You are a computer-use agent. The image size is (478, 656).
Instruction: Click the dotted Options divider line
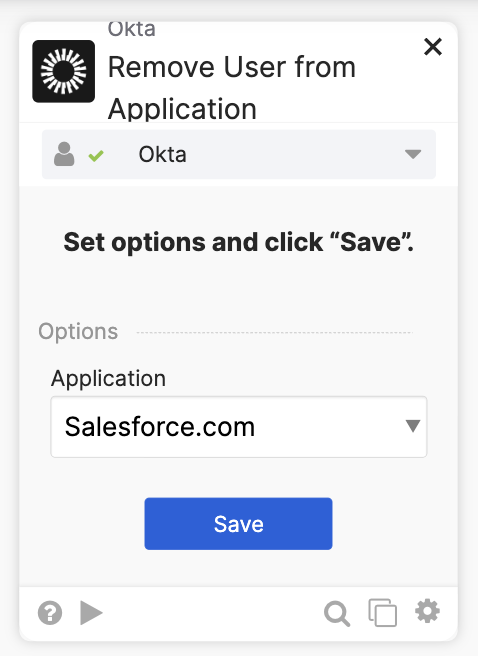coord(275,333)
